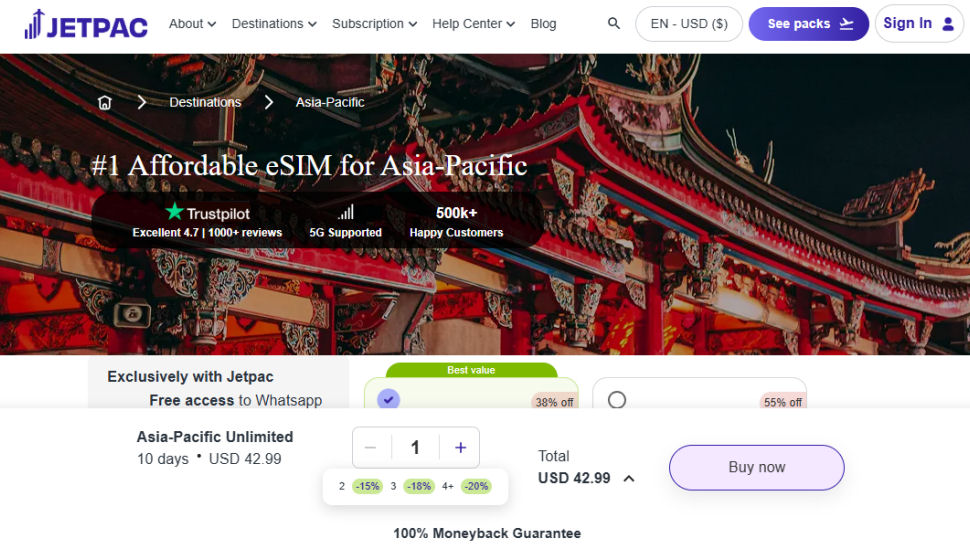Increase quantity with plus button

(x=460, y=447)
